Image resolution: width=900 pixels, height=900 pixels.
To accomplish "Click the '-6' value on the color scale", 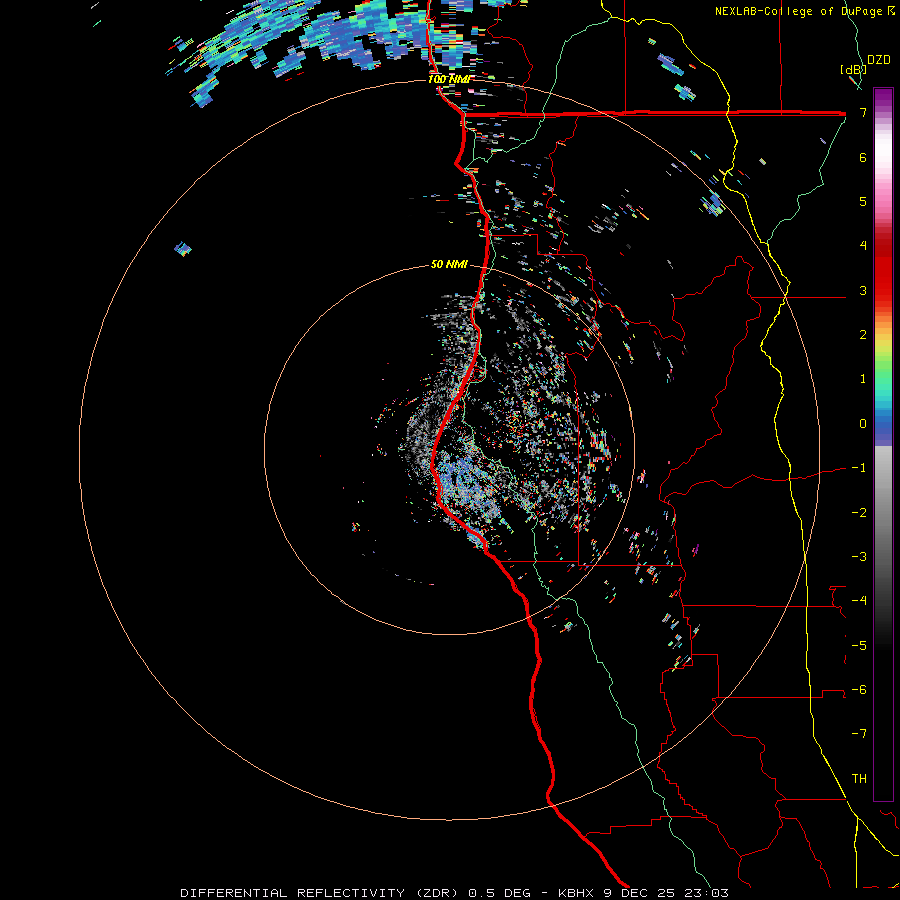I will point(859,689).
